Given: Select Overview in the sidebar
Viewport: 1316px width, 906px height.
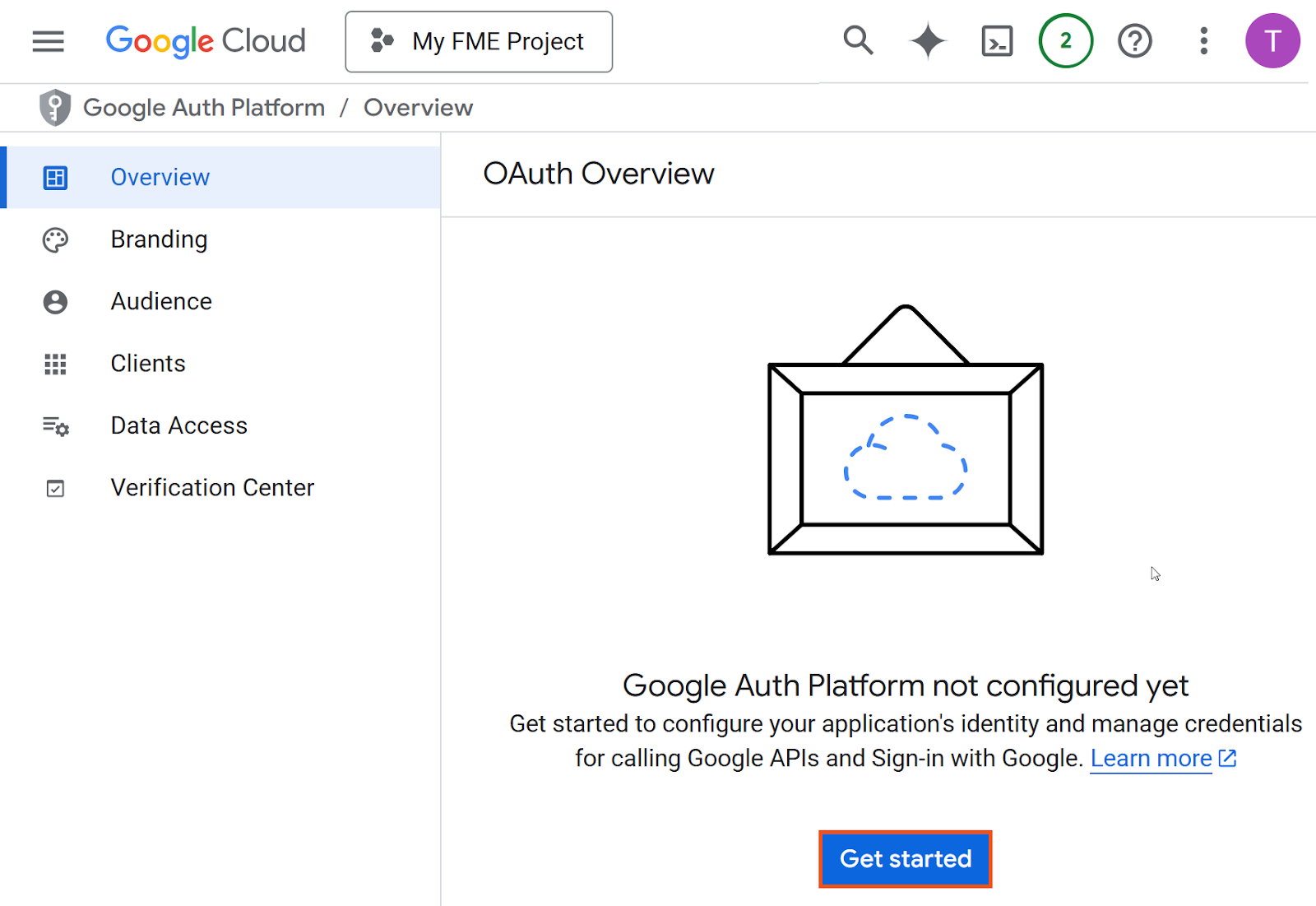Looking at the screenshot, I should coord(220,178).
